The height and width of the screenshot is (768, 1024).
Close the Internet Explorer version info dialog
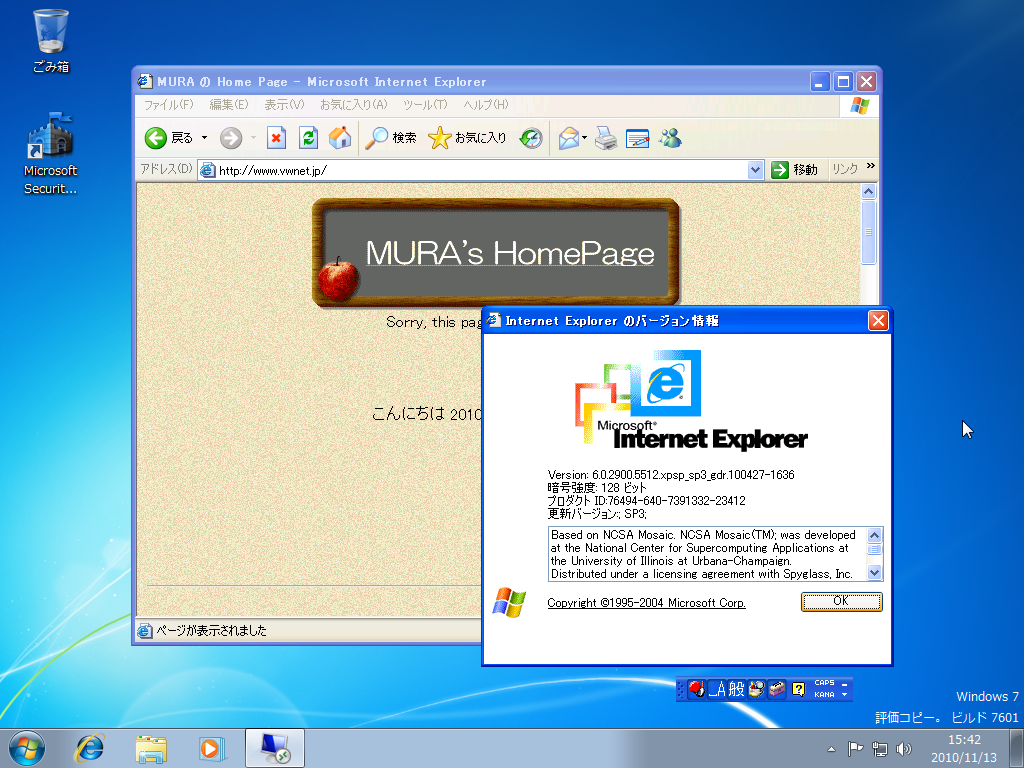878,321
